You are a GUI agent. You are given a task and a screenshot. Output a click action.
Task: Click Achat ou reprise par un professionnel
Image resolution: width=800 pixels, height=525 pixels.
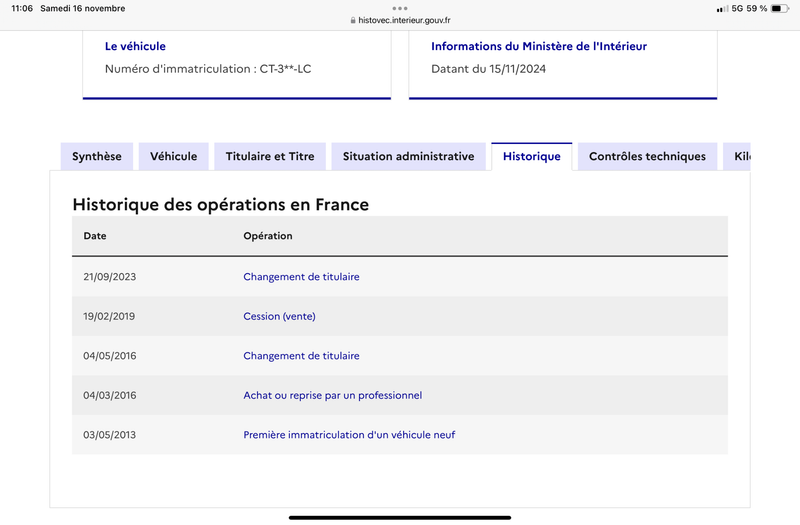click(x=333, y=395)
